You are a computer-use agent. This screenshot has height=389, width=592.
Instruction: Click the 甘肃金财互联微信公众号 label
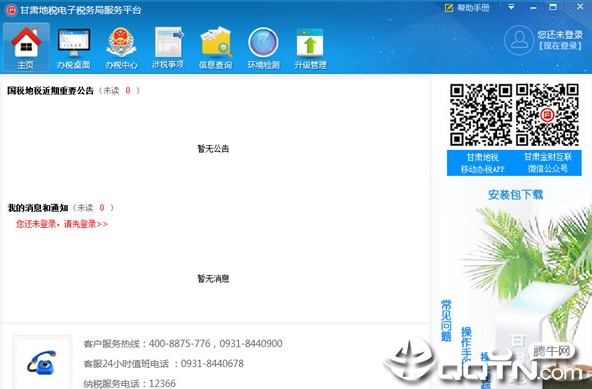pos(548,163)
